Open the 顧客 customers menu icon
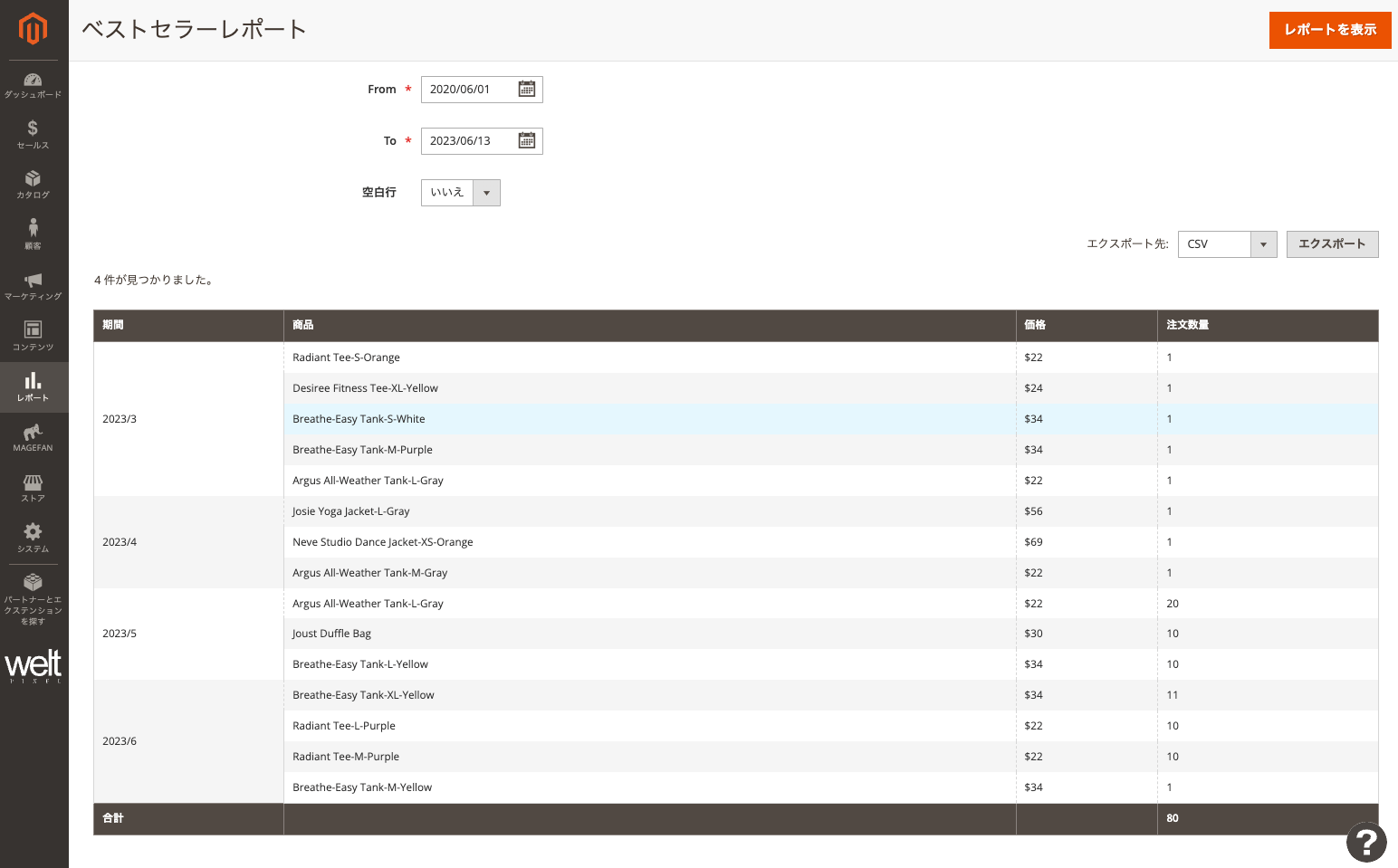 pos(33,228)
